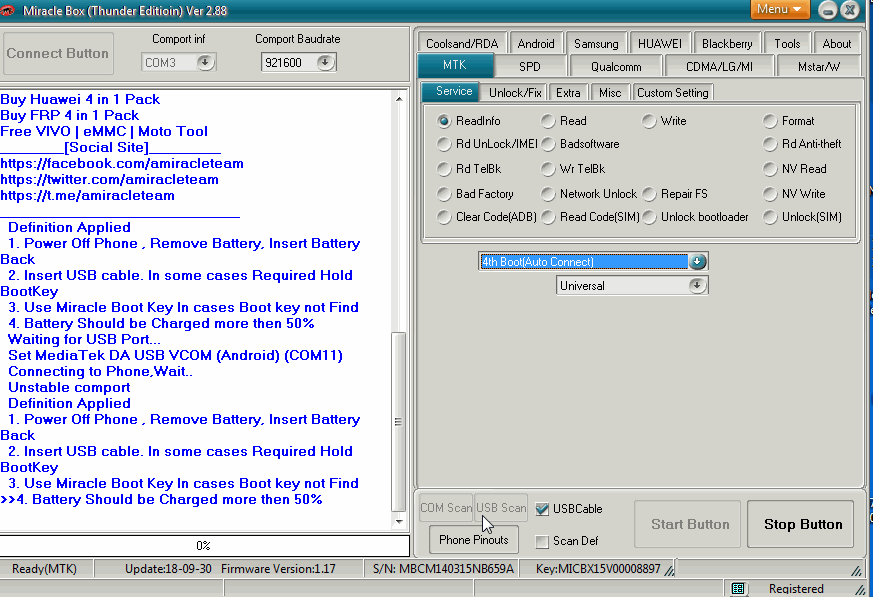Select the Clear Code(ADB) option

point(444,217)
